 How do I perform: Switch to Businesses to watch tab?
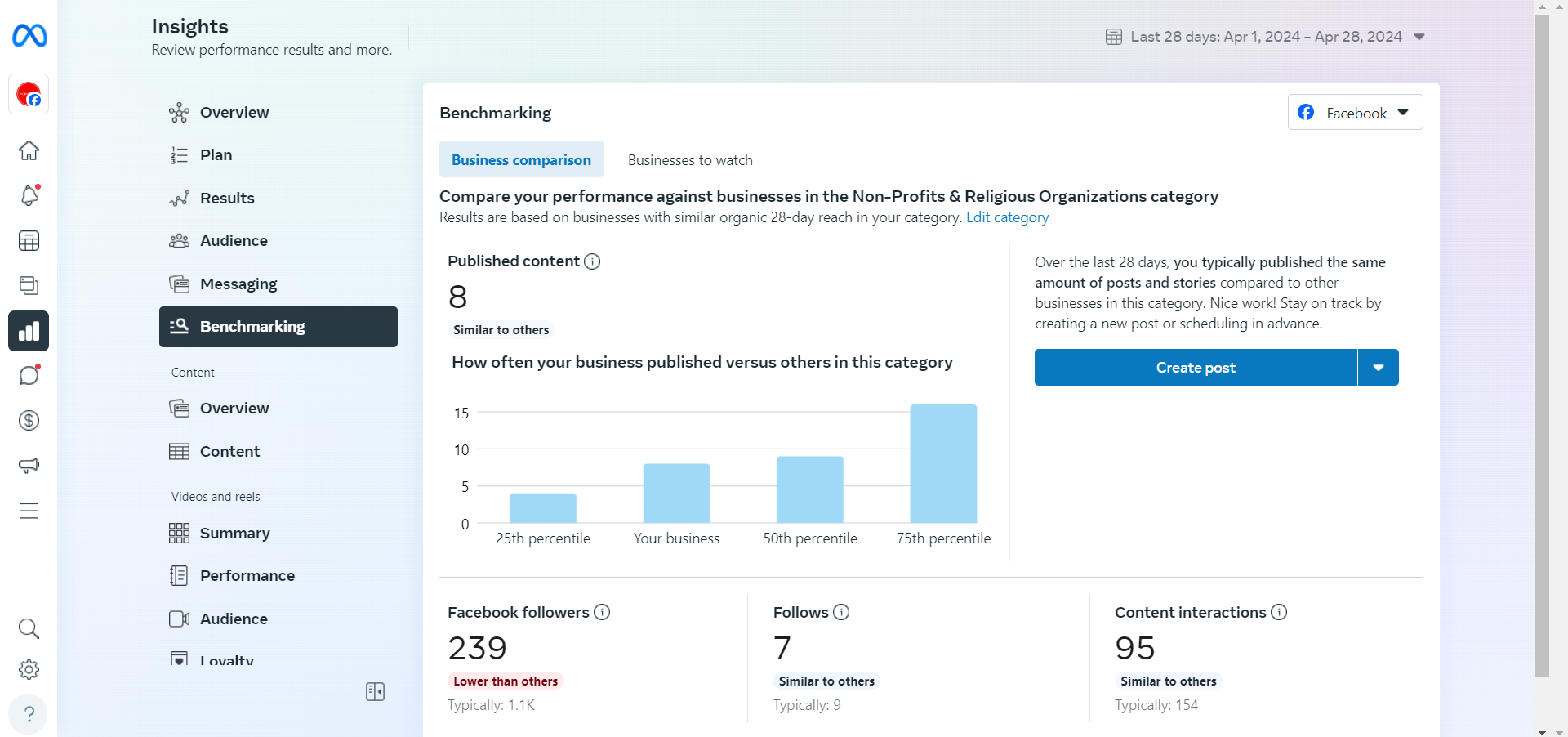(x=690, y=160)
